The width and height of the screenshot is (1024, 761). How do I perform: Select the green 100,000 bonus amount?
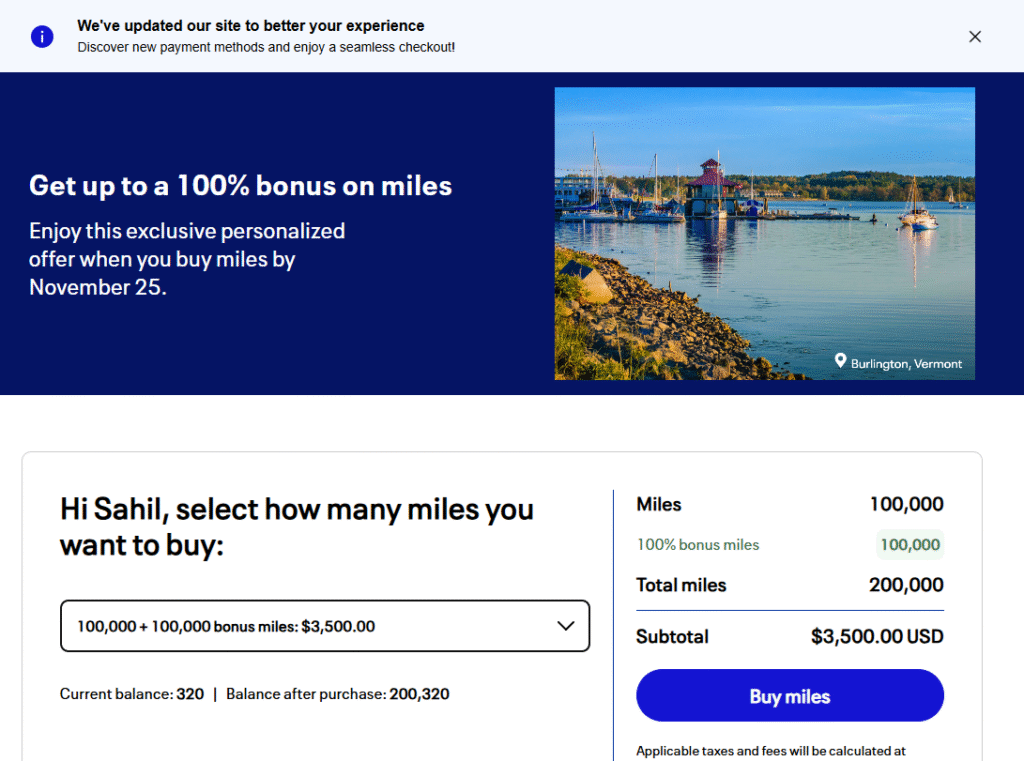pyautogui.click(x=910, y=544)
